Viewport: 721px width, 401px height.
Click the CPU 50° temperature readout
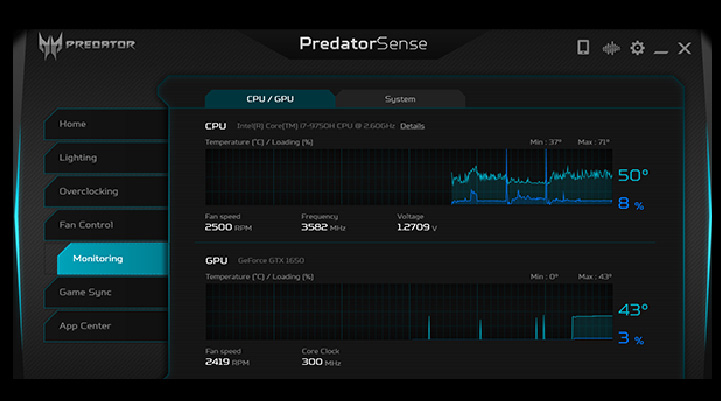[632, 176]
